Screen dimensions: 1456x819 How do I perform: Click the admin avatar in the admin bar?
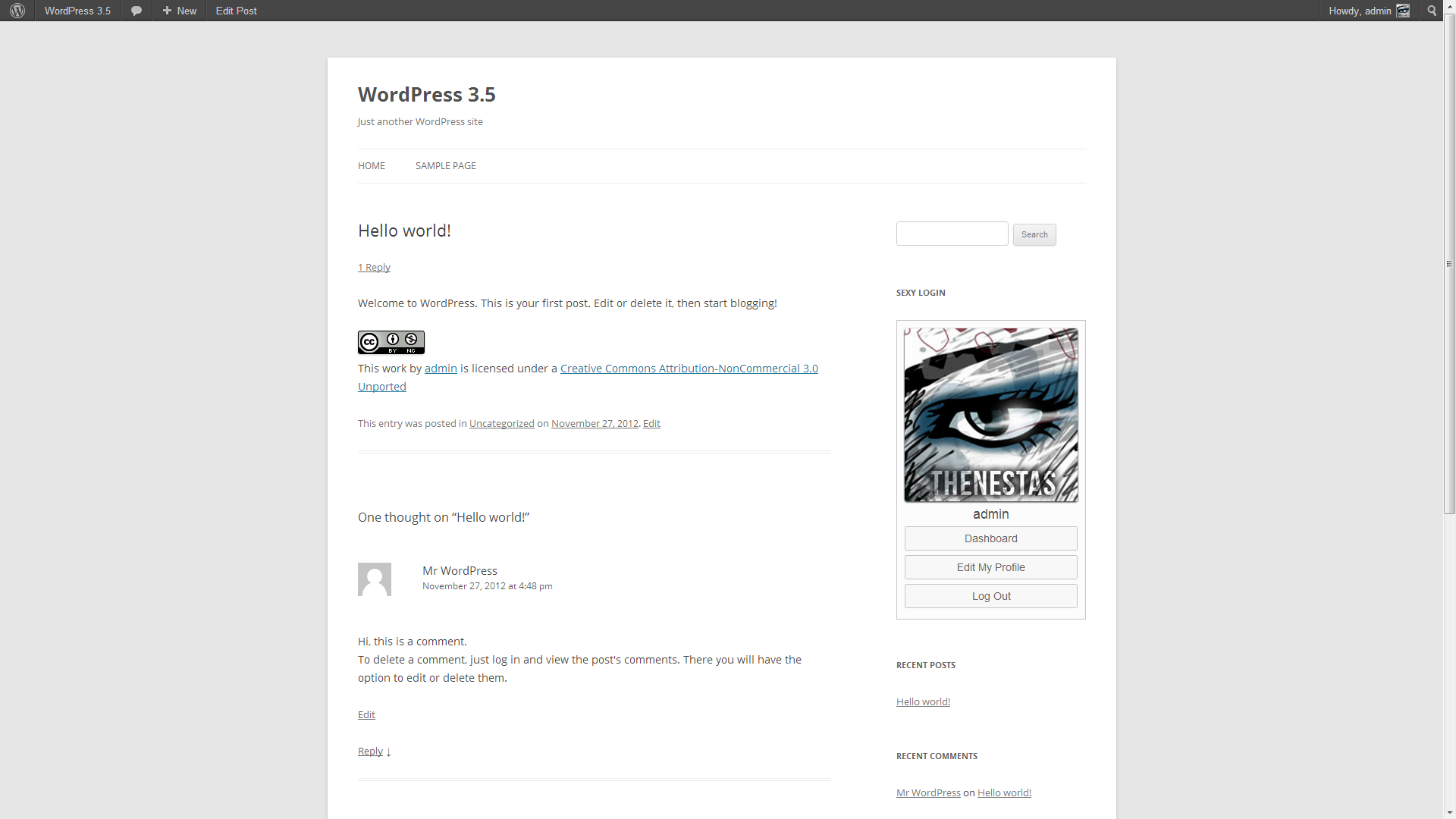pyautogui.click(x=1403, y=11)
